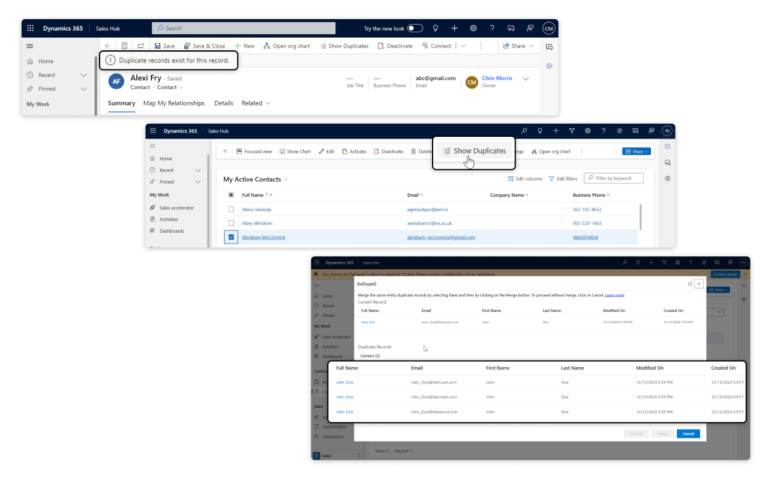Open the Company Name column header menu

(x=509, y=195)
